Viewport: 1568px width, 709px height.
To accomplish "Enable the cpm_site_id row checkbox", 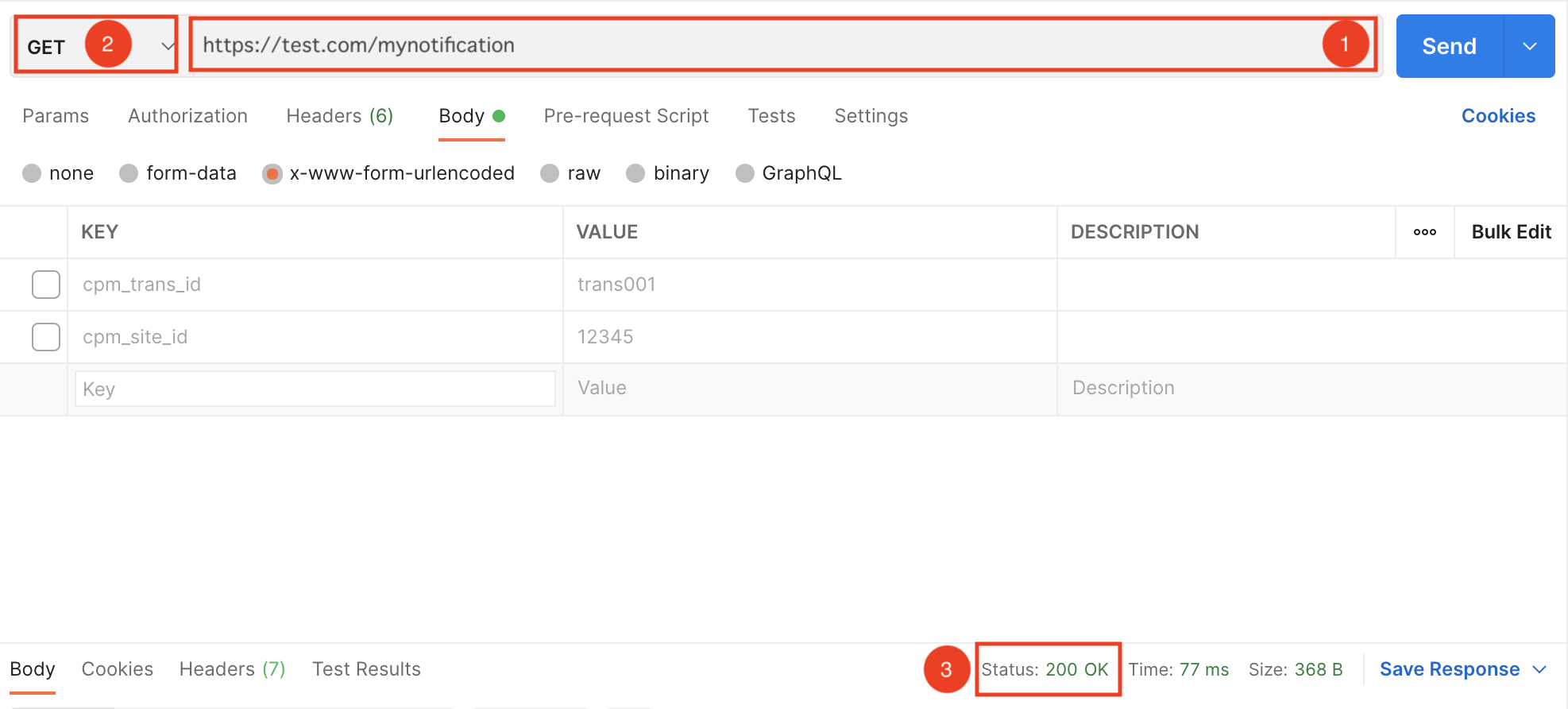I will coord(46,337).
